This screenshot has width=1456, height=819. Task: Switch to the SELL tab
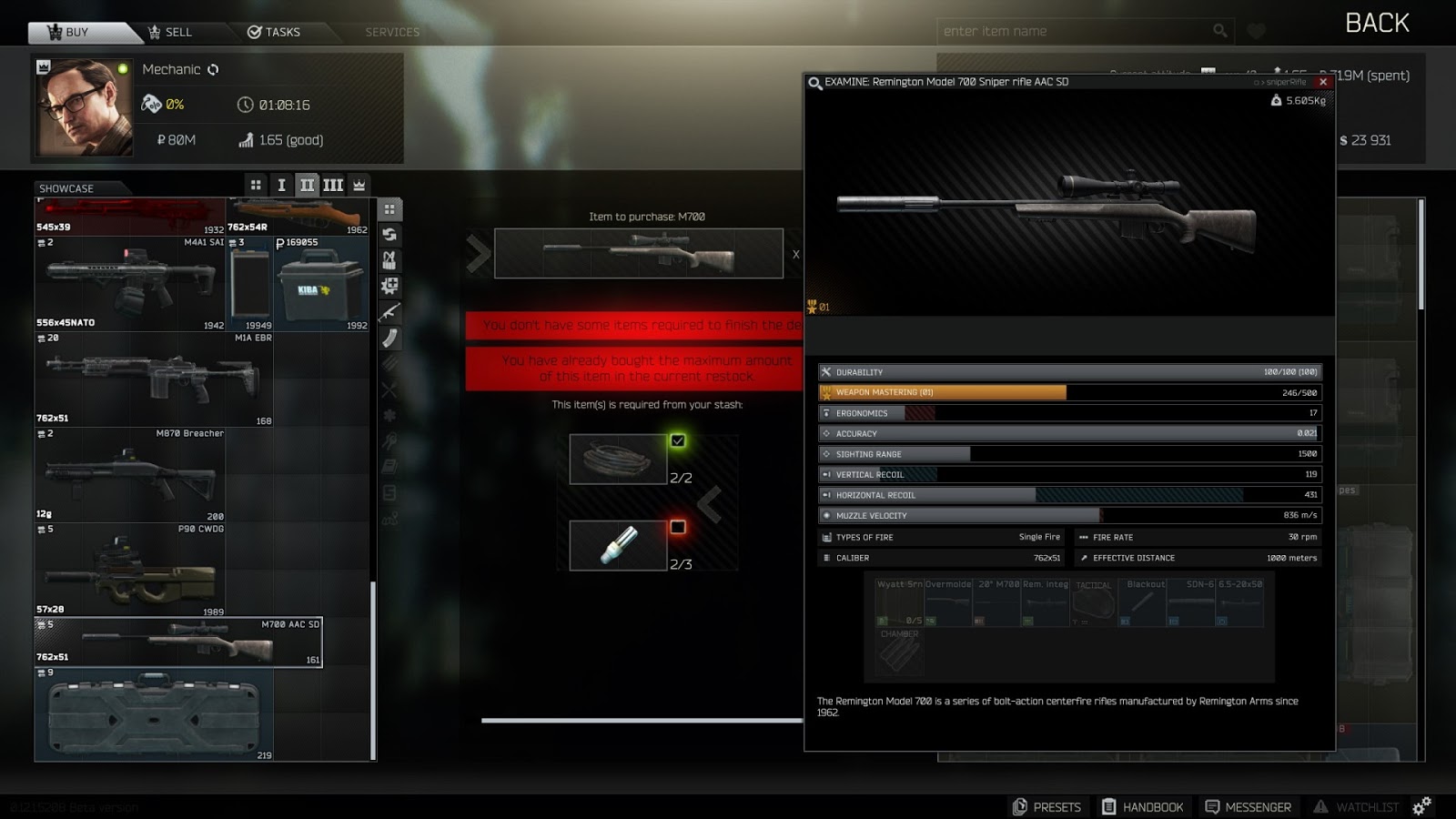coord(170,32)
